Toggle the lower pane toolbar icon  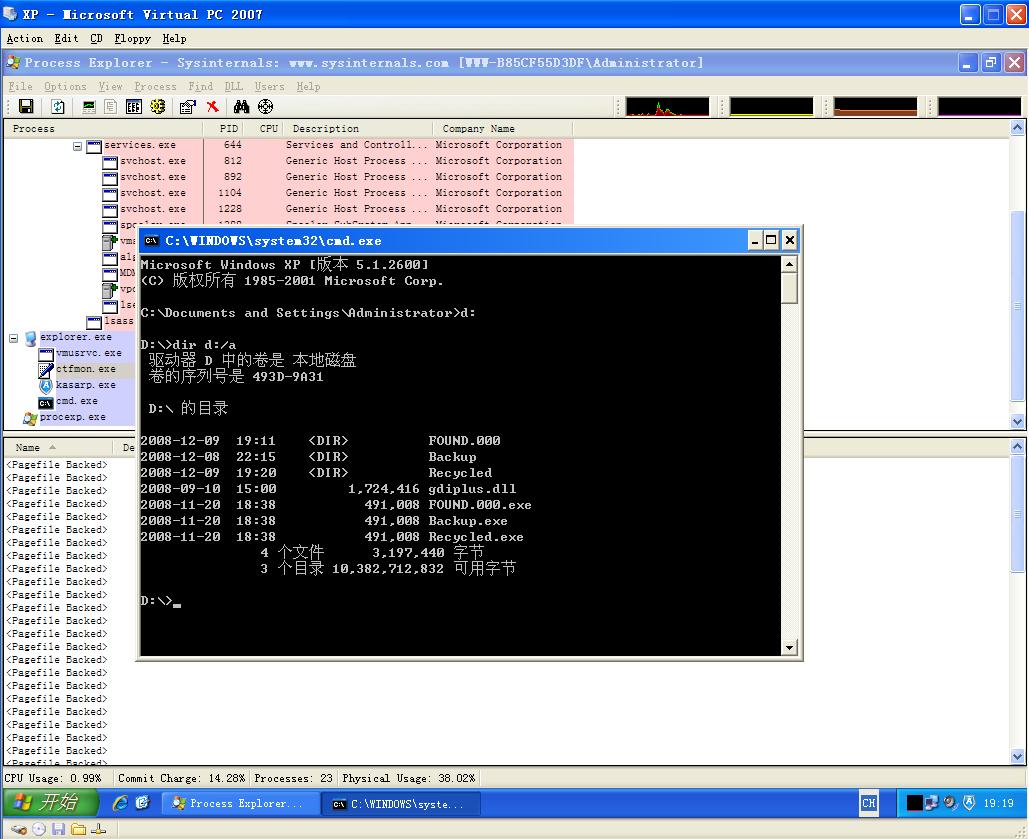coord(134,106)
